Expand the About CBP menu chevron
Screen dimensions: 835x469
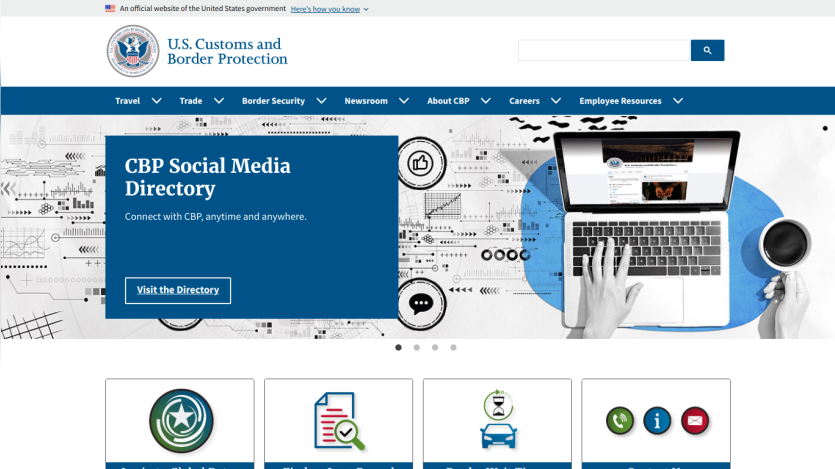tap(486, 101)
